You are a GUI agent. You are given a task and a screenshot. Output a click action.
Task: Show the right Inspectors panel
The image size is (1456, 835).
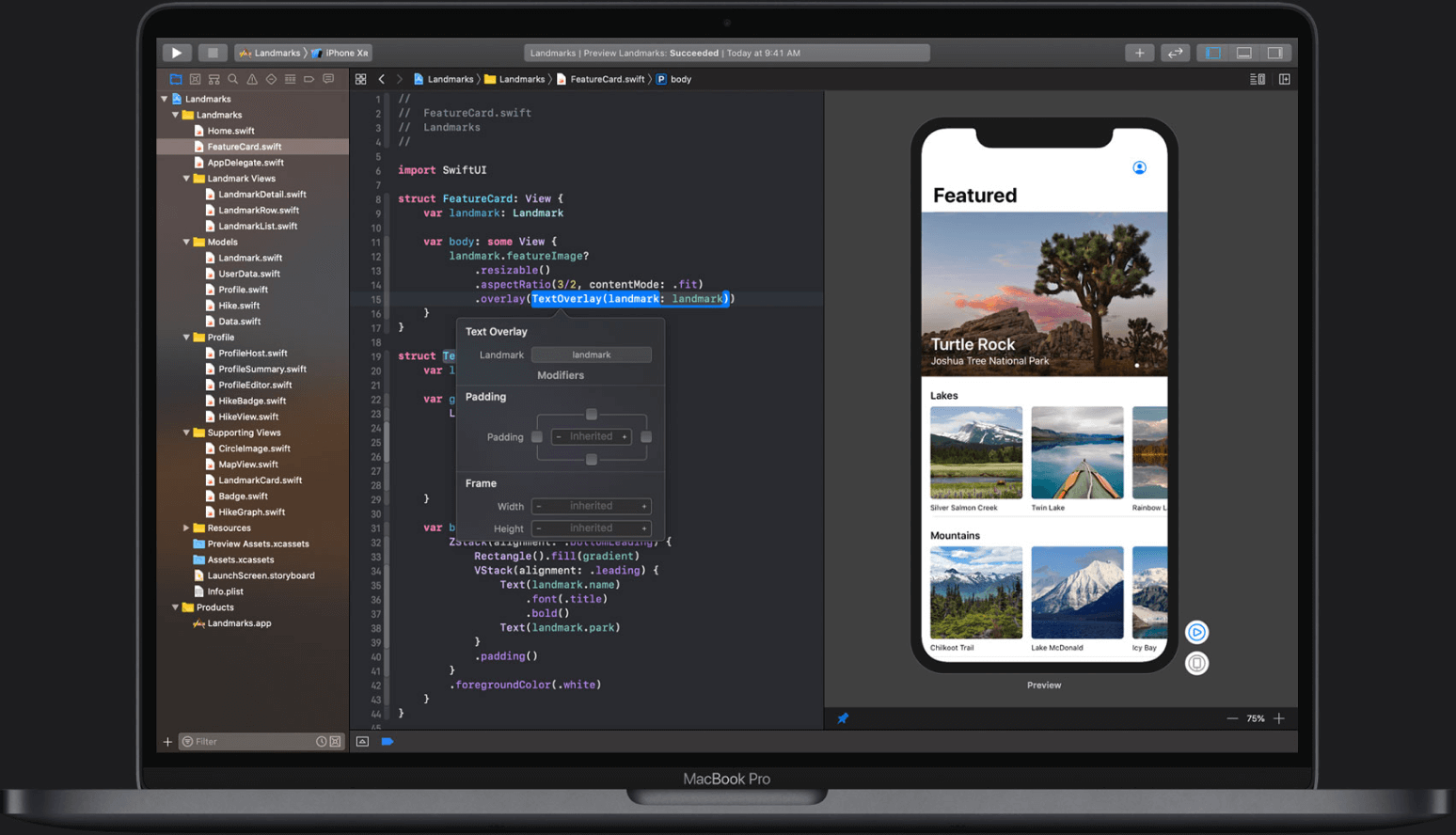1274,53
